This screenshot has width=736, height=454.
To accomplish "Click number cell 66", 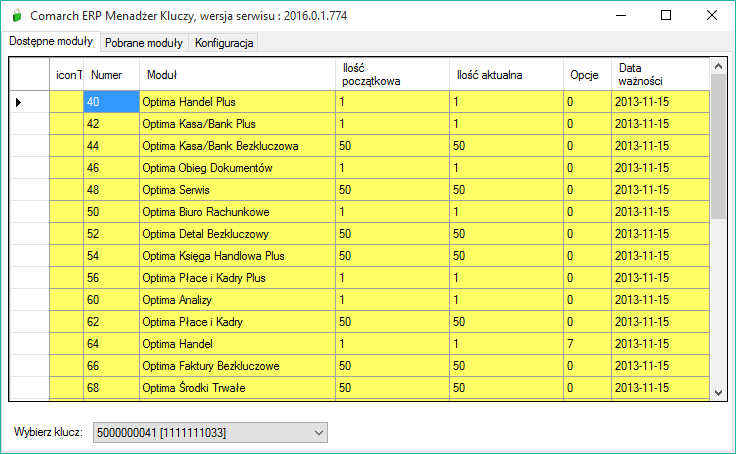I will pos(111,366).
